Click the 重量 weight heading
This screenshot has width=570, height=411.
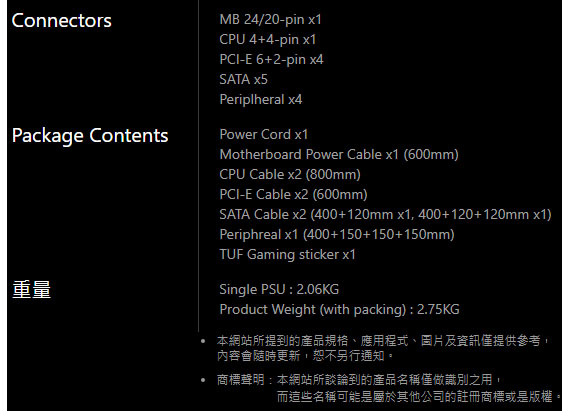point(31,289)
